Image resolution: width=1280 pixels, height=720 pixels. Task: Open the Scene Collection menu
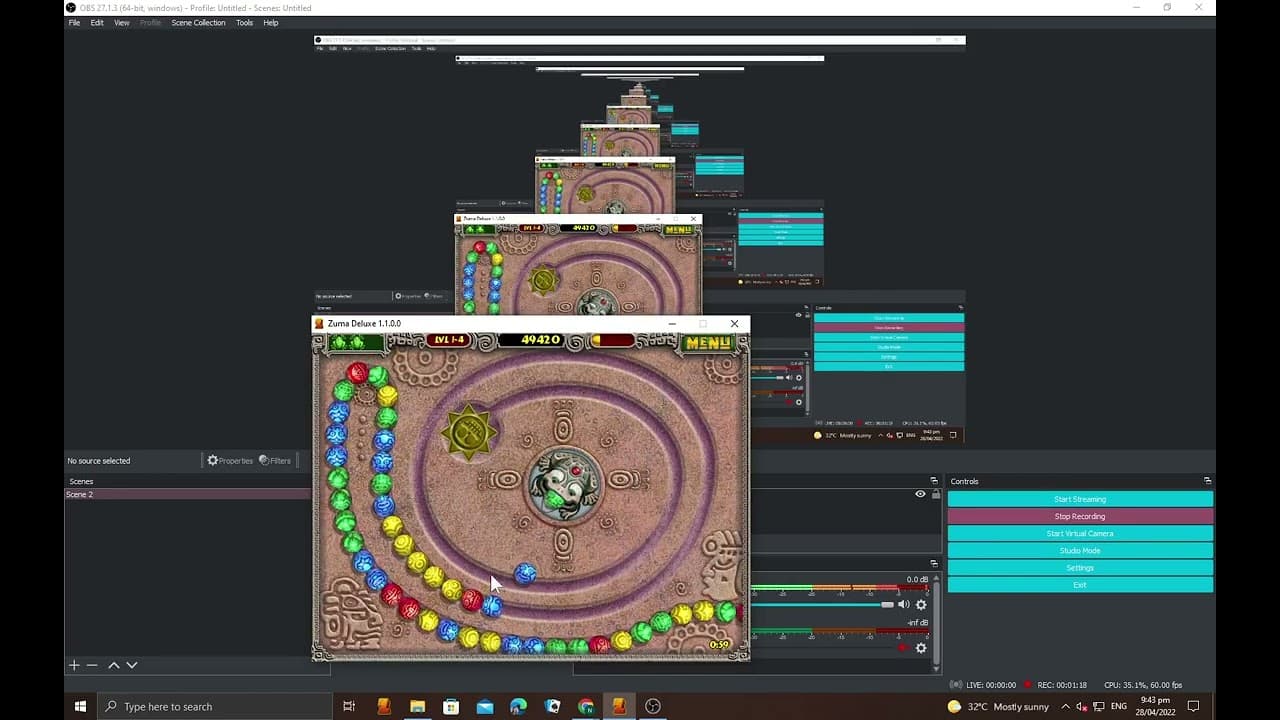point(198,23)
